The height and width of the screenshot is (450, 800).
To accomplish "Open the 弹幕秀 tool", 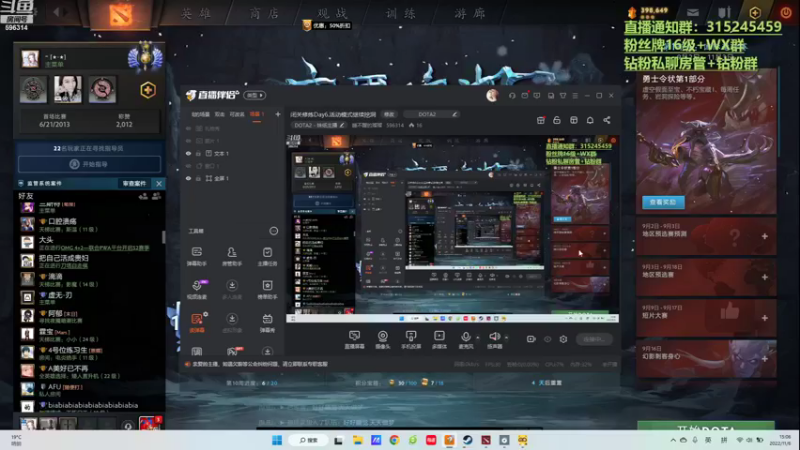I will pos(267,322).
